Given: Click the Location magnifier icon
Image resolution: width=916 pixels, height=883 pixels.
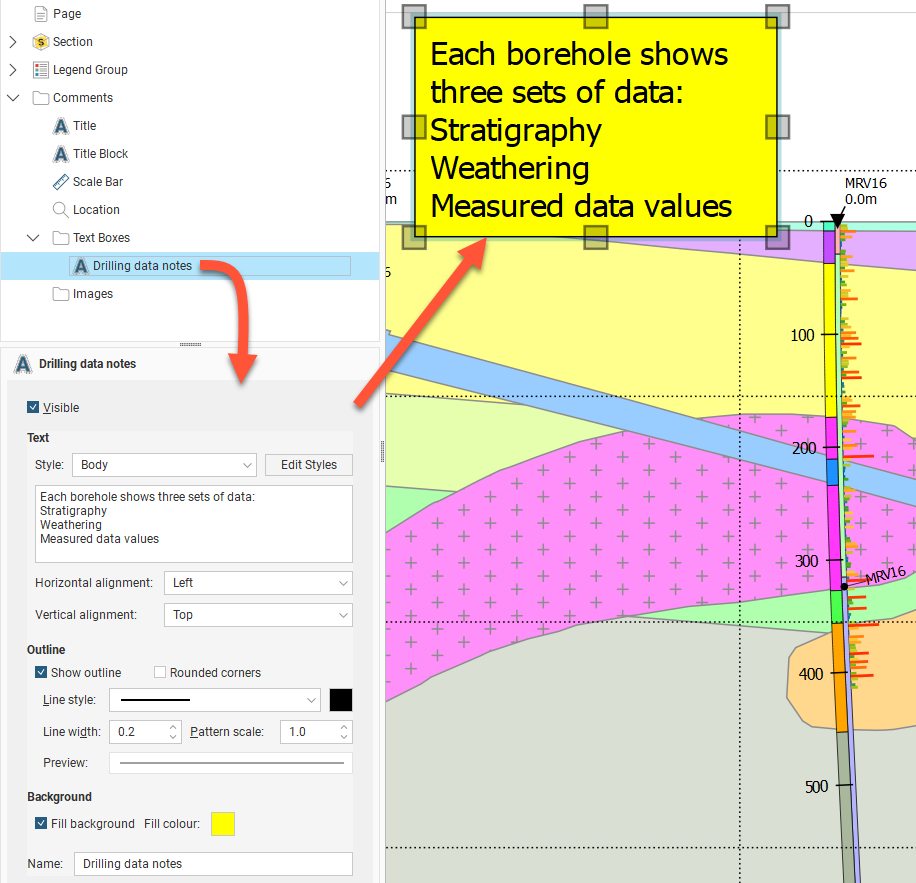Looking at the screenshot, I should (x=61, y=210).
